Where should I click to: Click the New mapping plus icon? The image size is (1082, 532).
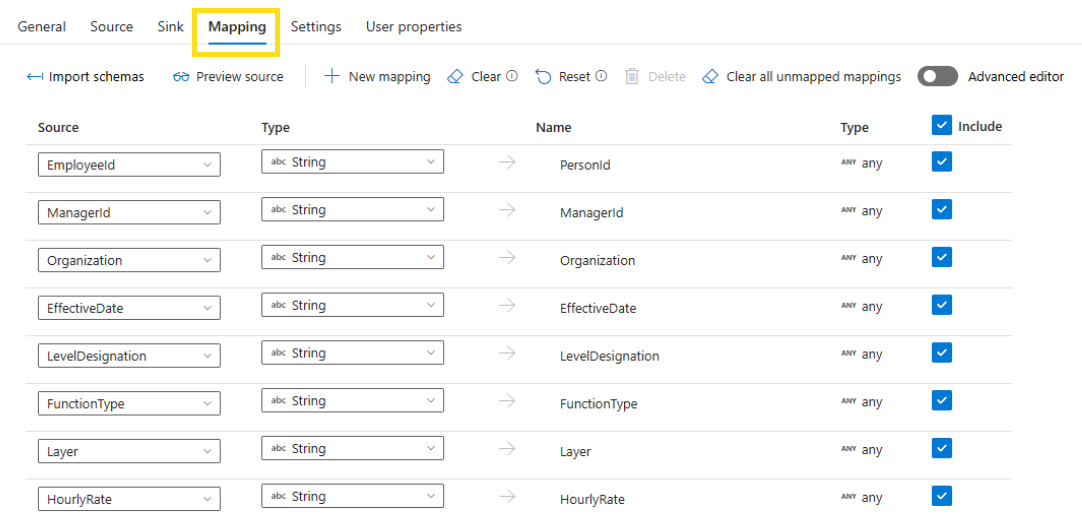coord(332,77)
